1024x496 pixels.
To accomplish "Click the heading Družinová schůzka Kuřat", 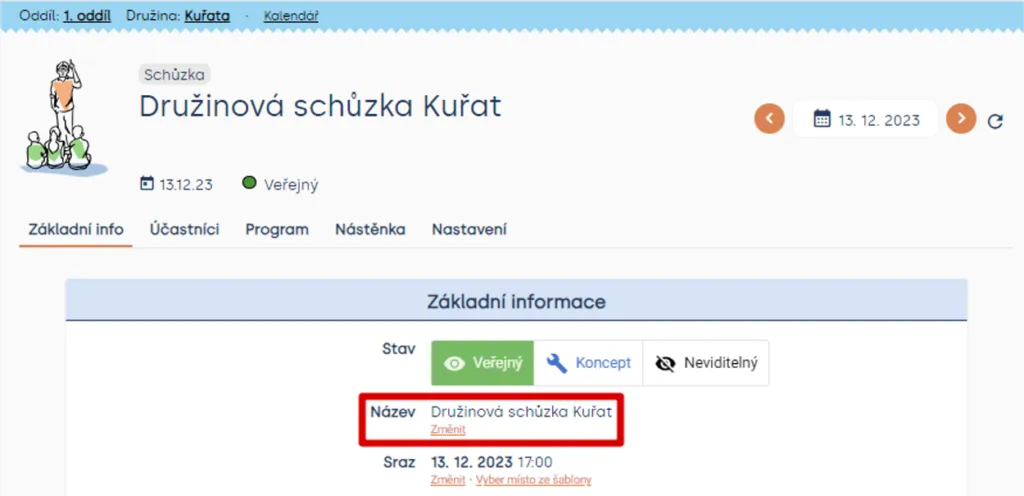I will (x=320, y=106).
